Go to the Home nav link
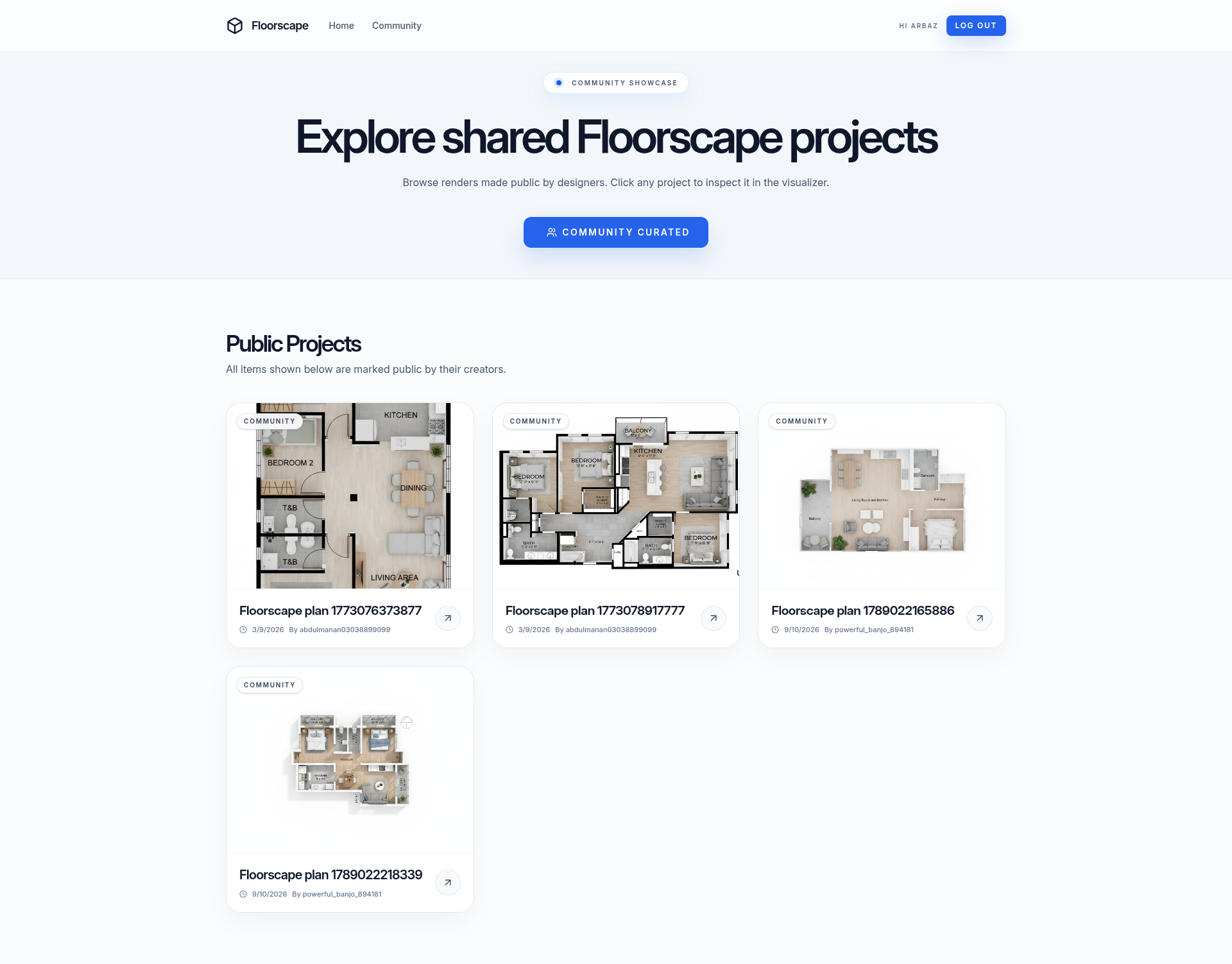 click(x=341, y=26)
